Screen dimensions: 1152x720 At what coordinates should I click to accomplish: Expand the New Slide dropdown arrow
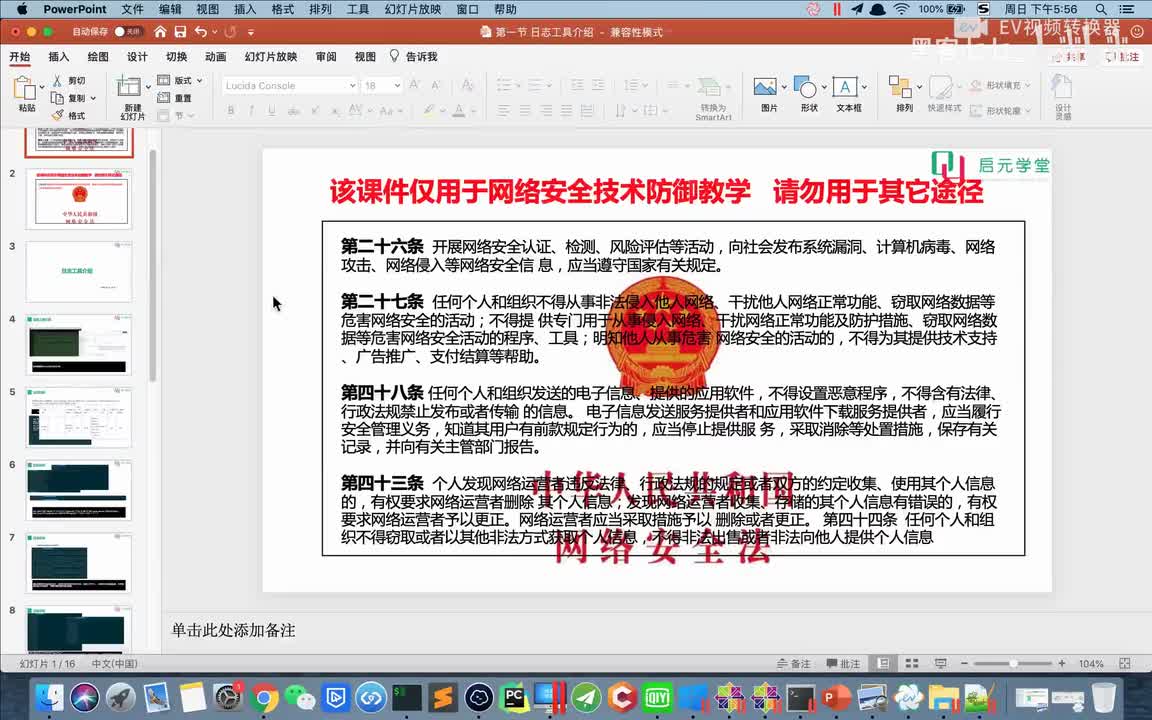coord(148,88)
